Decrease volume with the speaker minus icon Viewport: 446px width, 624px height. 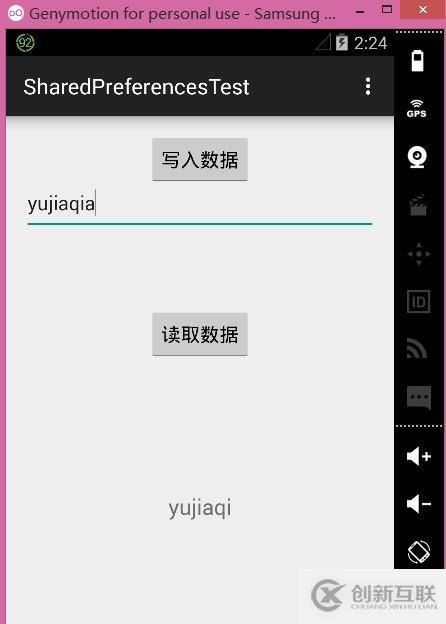pyautogui.click(x=419, y=504)
